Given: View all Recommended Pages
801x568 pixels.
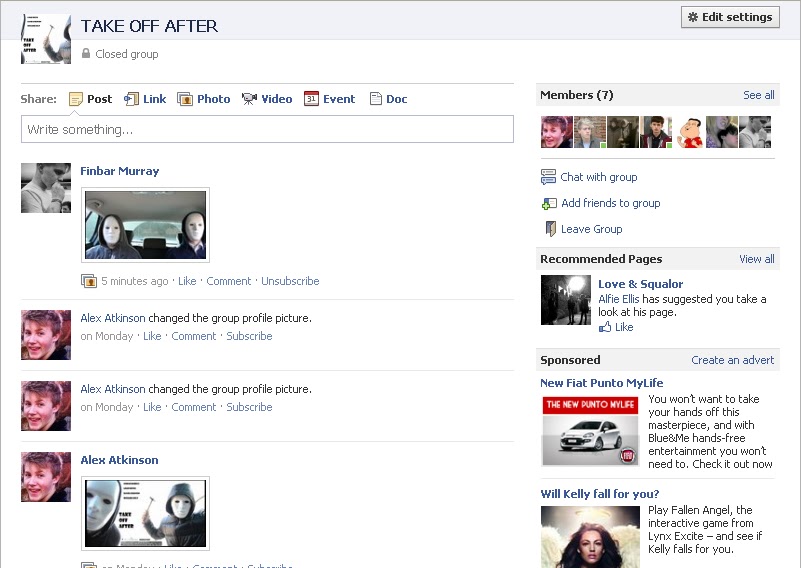Looking at the screenshot, I should pos(757,259).
